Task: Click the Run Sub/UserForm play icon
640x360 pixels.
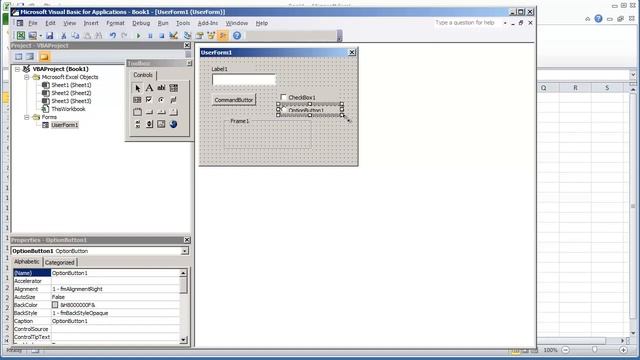Action: pos(138,36)
